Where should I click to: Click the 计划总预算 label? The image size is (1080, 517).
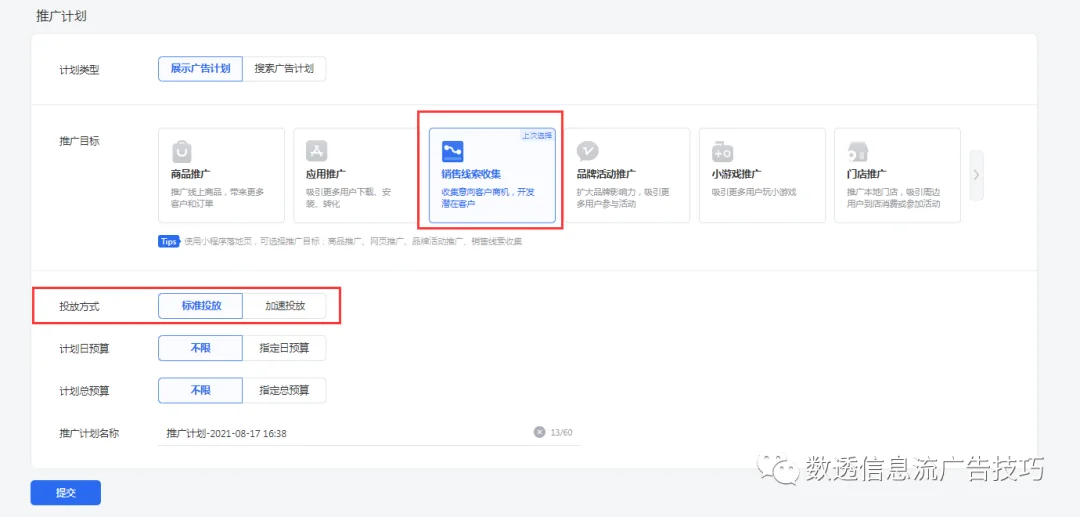coord(84,391)
